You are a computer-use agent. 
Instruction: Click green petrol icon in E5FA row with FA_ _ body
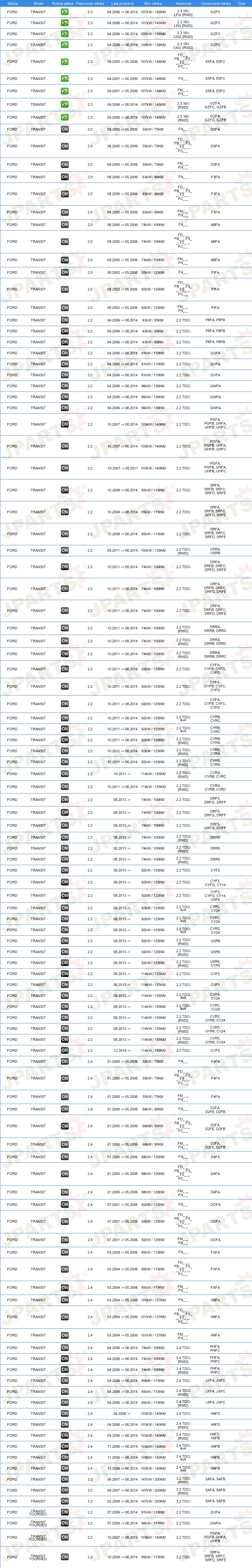64,79
